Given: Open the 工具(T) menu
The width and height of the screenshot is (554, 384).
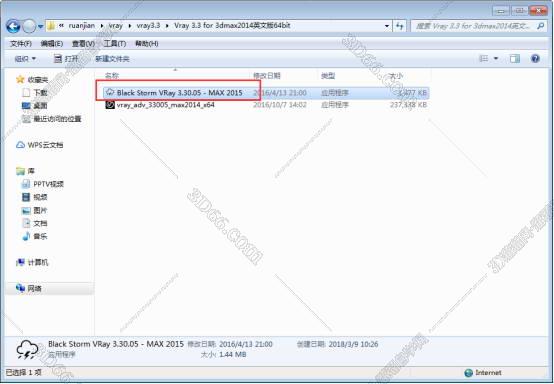Looking at the screenshot, I should click(114, 44).
